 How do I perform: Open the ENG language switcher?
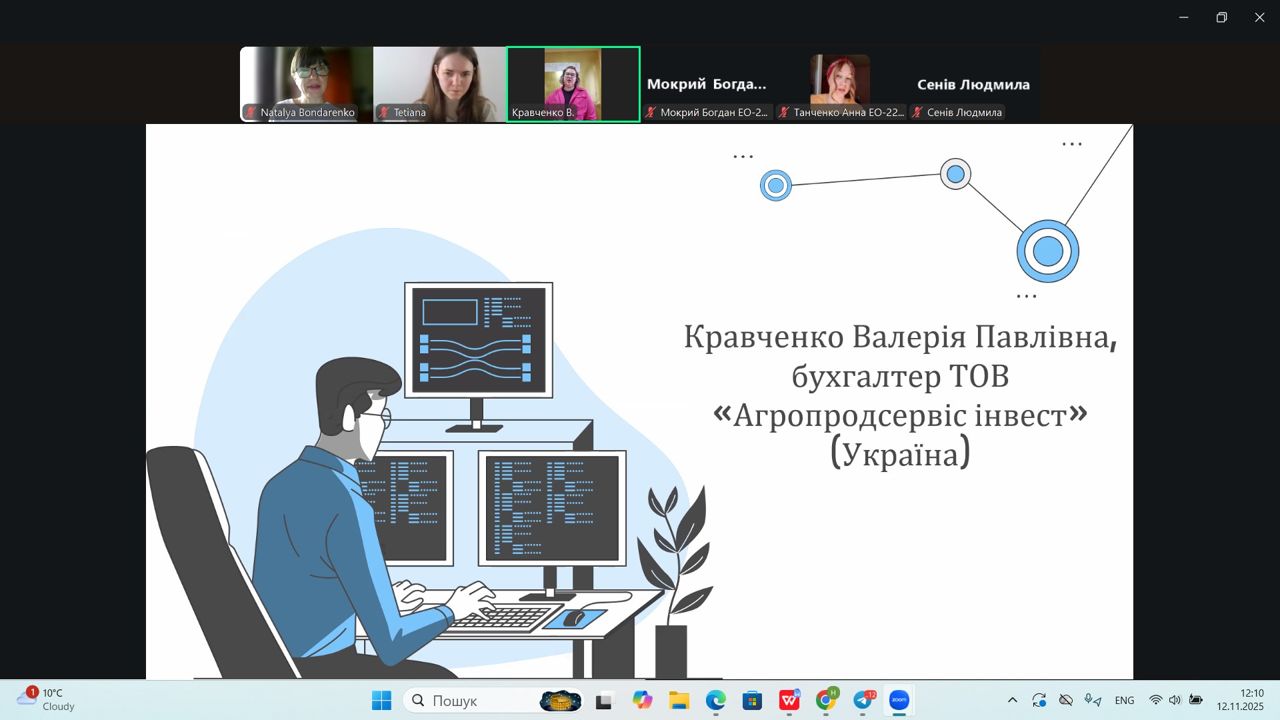(x=1124, y=700)
